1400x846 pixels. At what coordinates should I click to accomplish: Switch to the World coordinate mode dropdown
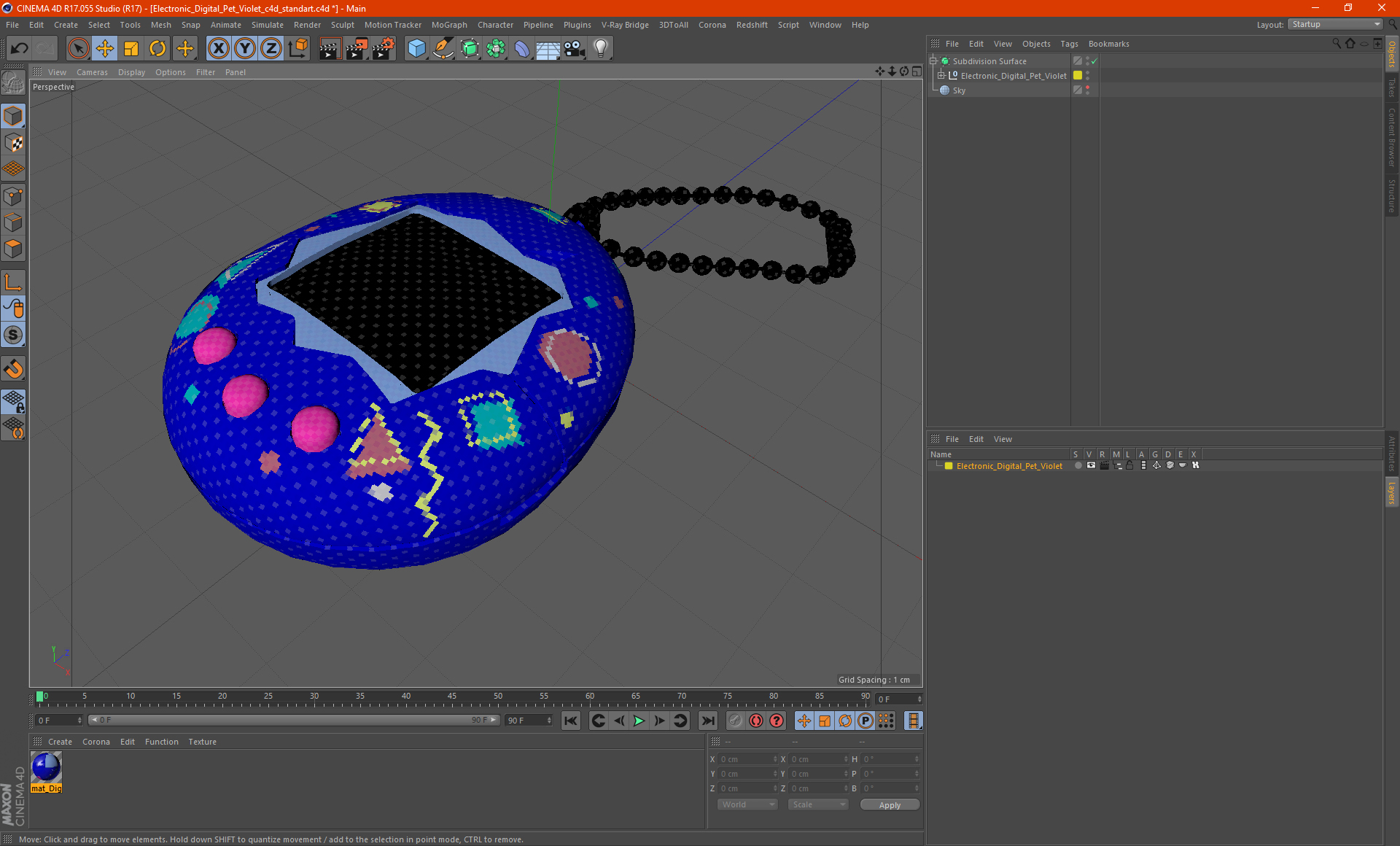pos(744,805)
